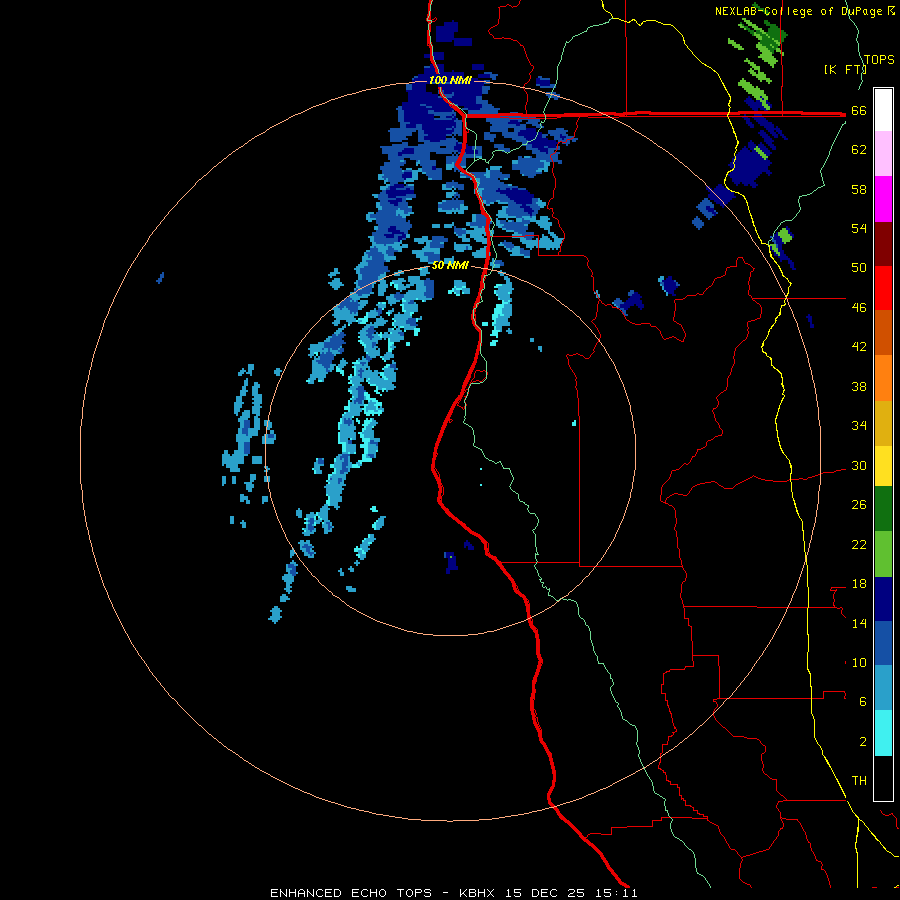The image size is (900, 900).
Task: Click the legend value 58
Action: (x=859, y=189)
